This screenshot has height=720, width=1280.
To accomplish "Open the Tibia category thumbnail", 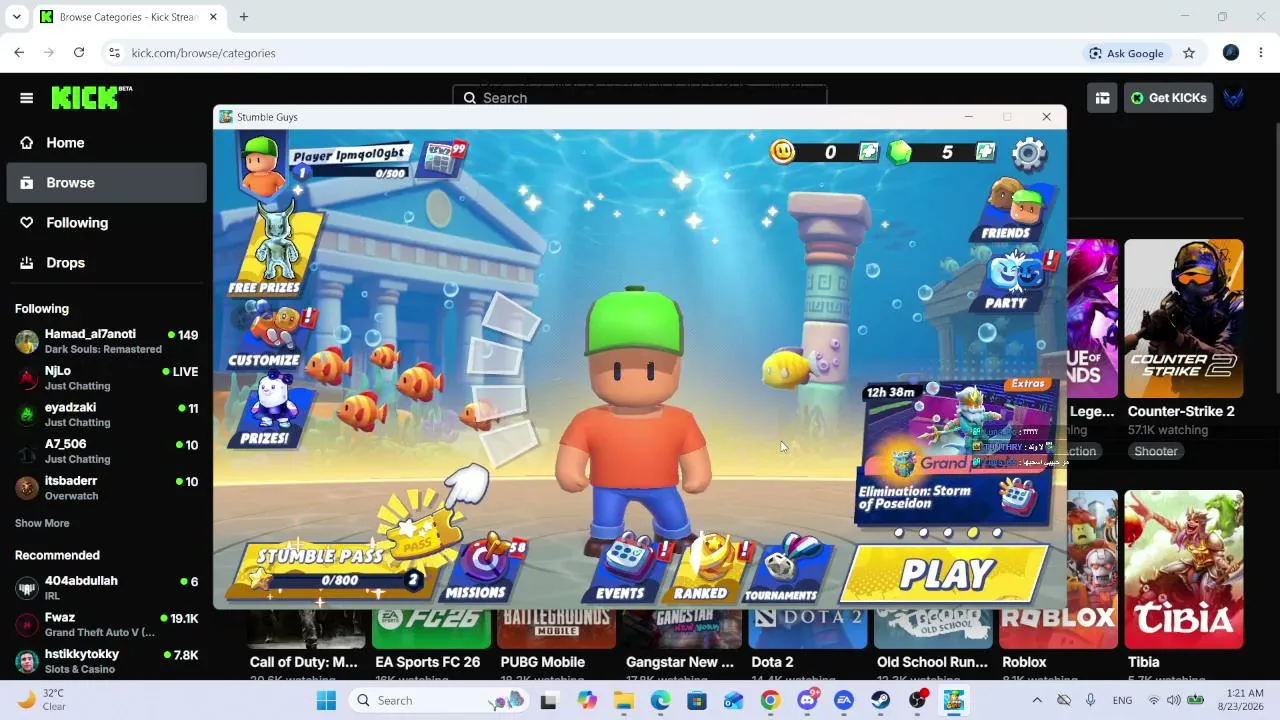I will click(1184, 569).
